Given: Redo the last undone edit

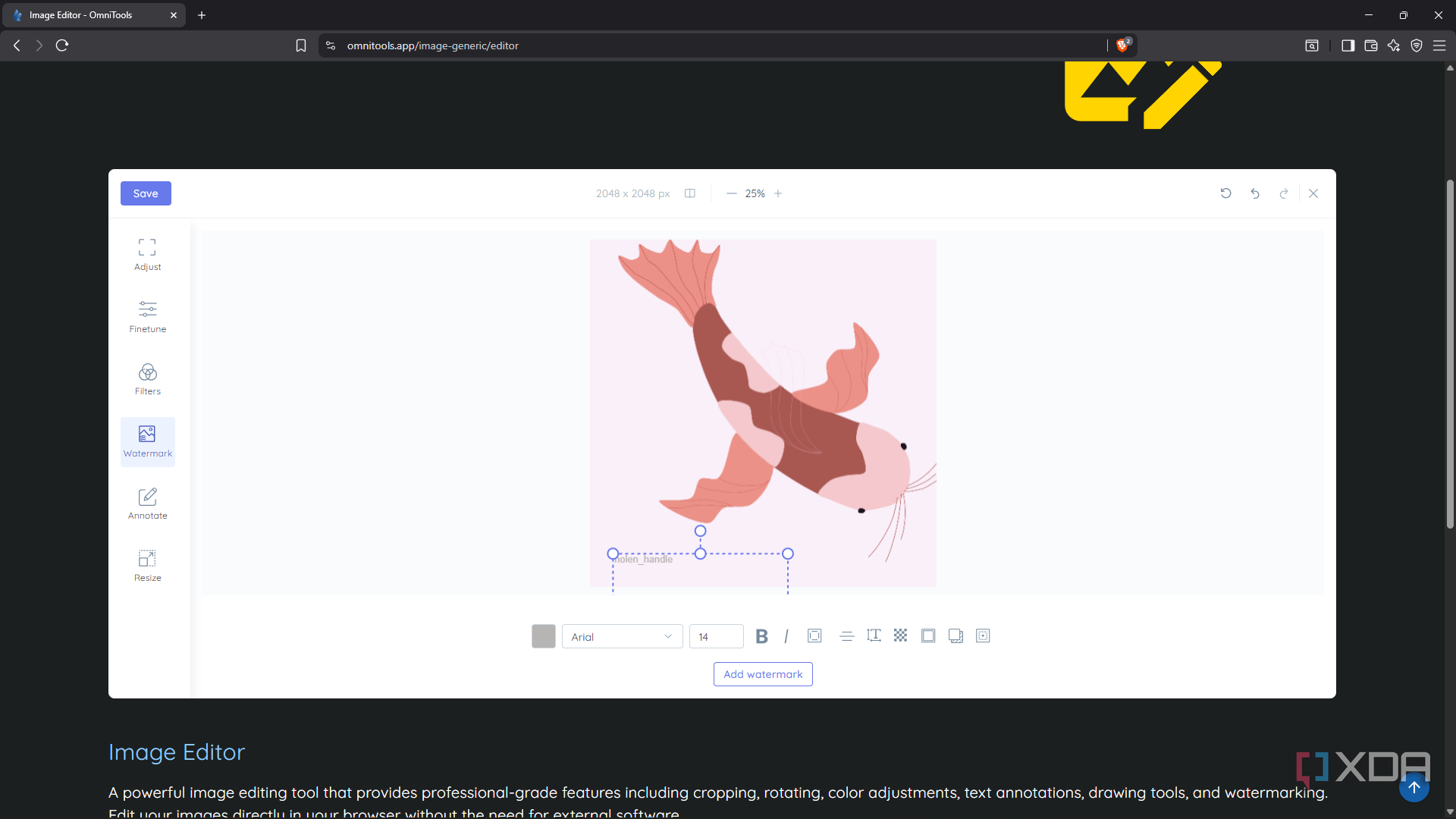Looking at the screenshot, I should (1284, 193).
